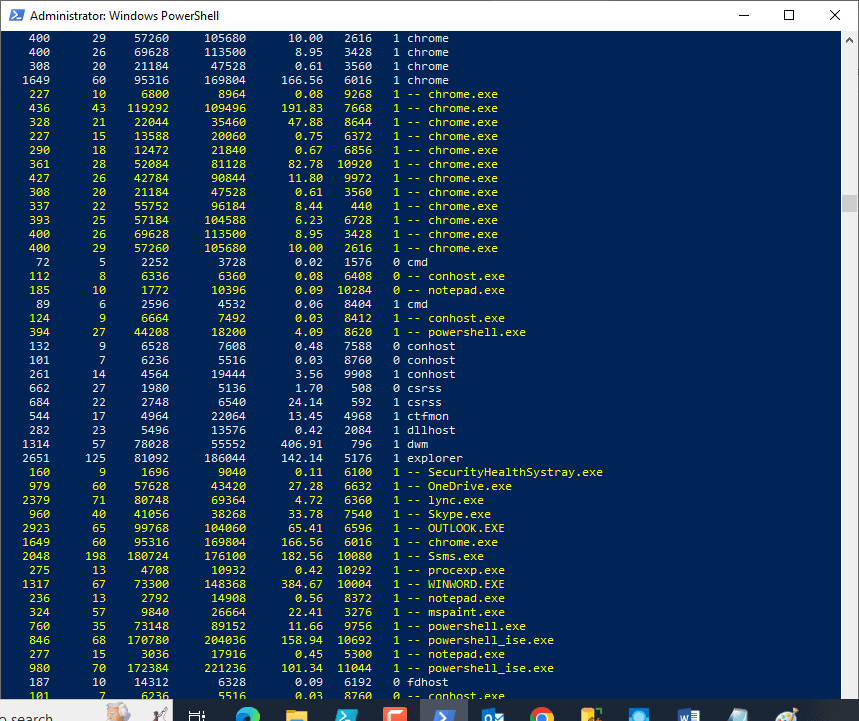
Task: Select the fdhost process name
Action: (428, 682)
